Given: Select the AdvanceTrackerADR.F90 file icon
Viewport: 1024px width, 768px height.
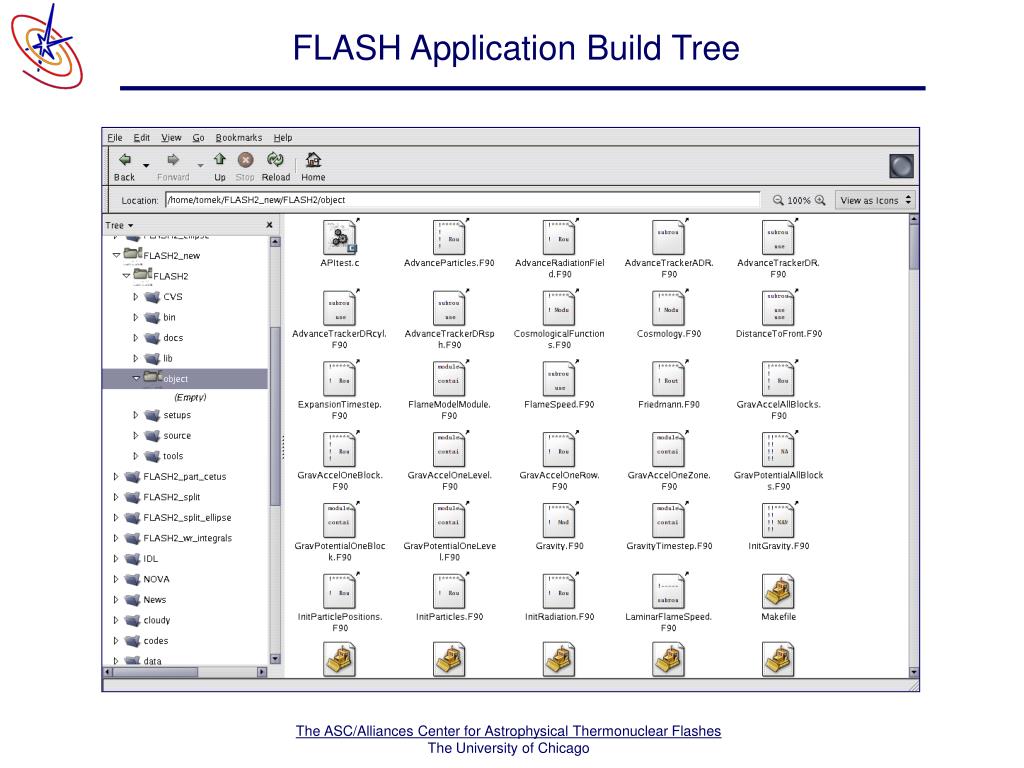Looking at the screenshot, I should (669, 238).
